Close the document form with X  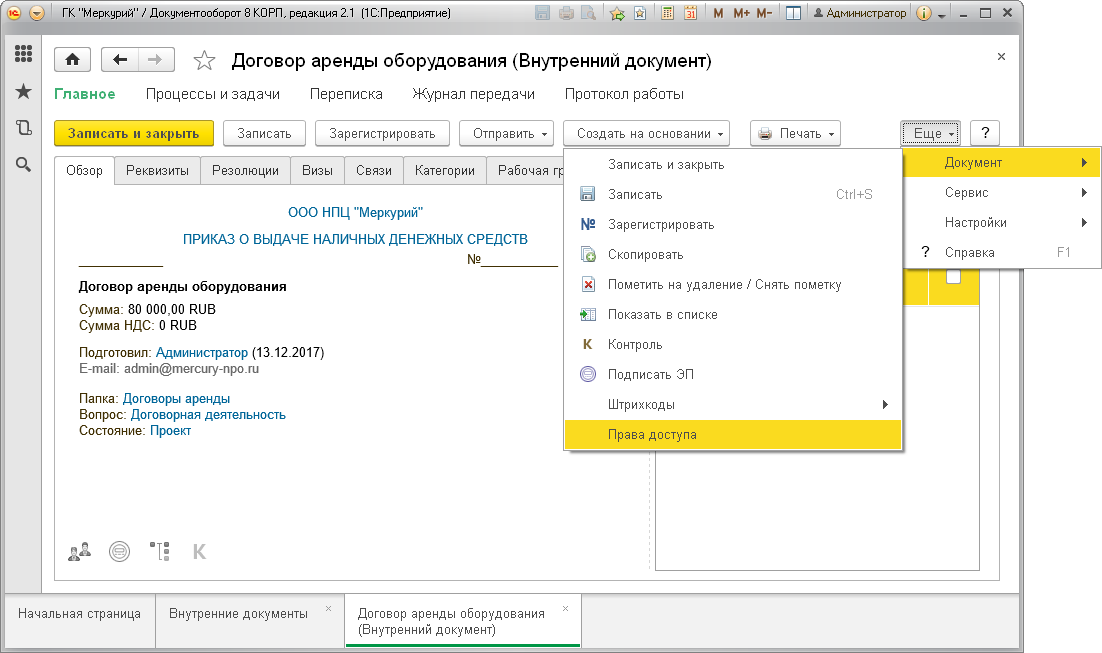pos(1001,56)
